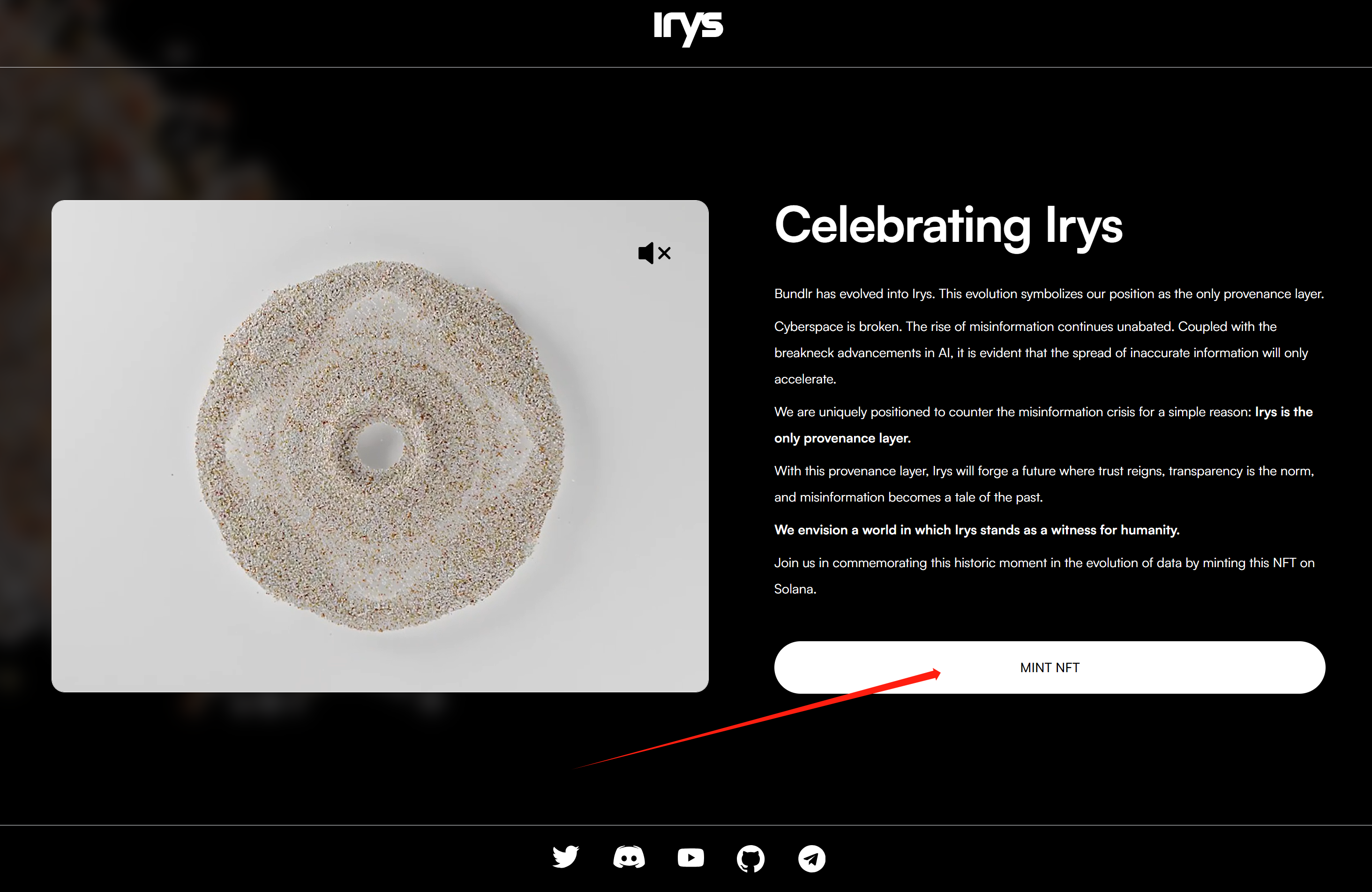Click the 'Bundlr has evolved into Irys' paragraph
This screenshot has height=892, width=1372.
(1049, 294)
